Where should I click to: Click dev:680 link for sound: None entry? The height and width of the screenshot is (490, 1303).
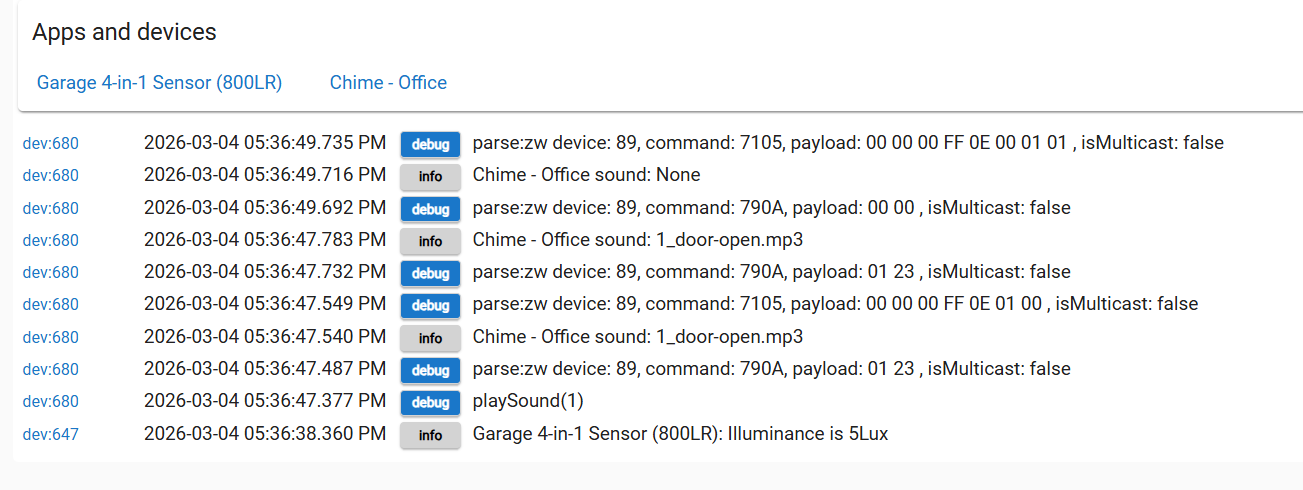coord(50,176)
